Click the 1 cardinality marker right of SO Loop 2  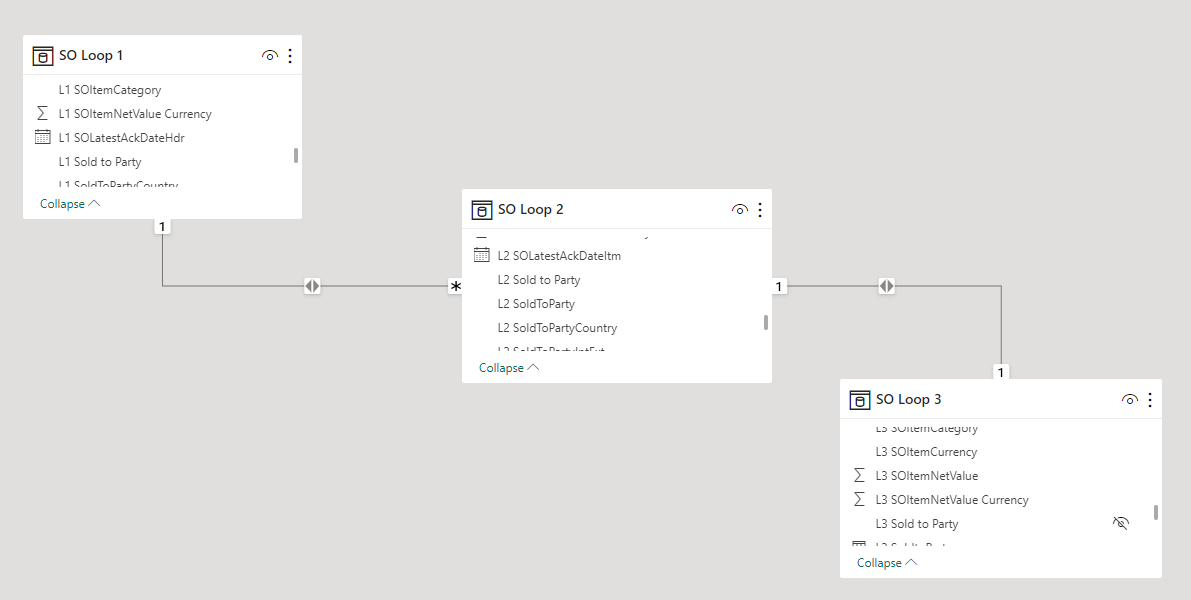tap(779, 286)
